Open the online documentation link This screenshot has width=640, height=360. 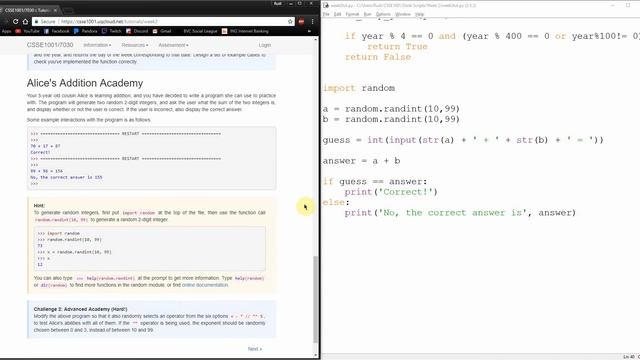(x=205, y=285)
